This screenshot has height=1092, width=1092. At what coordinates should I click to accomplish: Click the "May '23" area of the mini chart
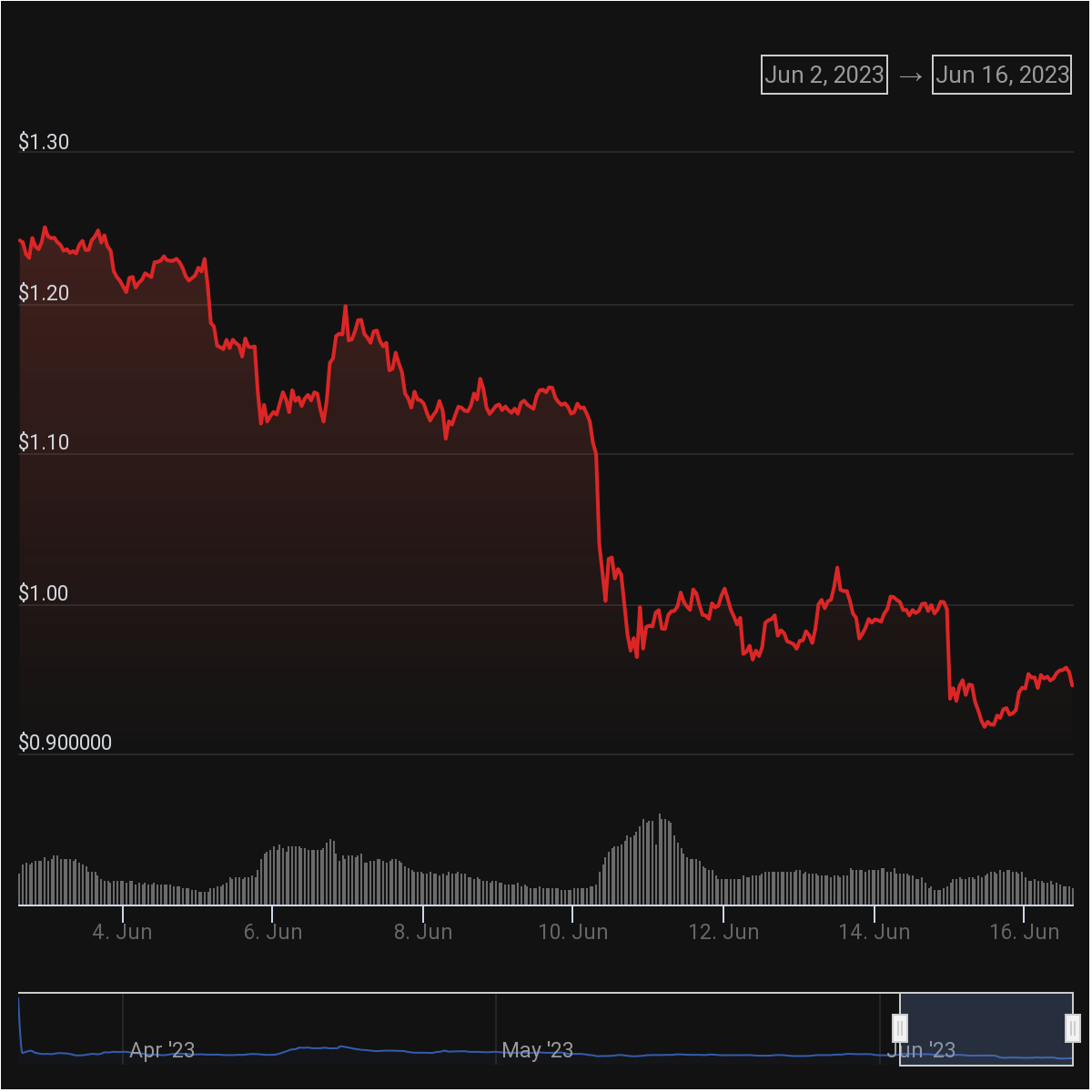[539, 1049]
